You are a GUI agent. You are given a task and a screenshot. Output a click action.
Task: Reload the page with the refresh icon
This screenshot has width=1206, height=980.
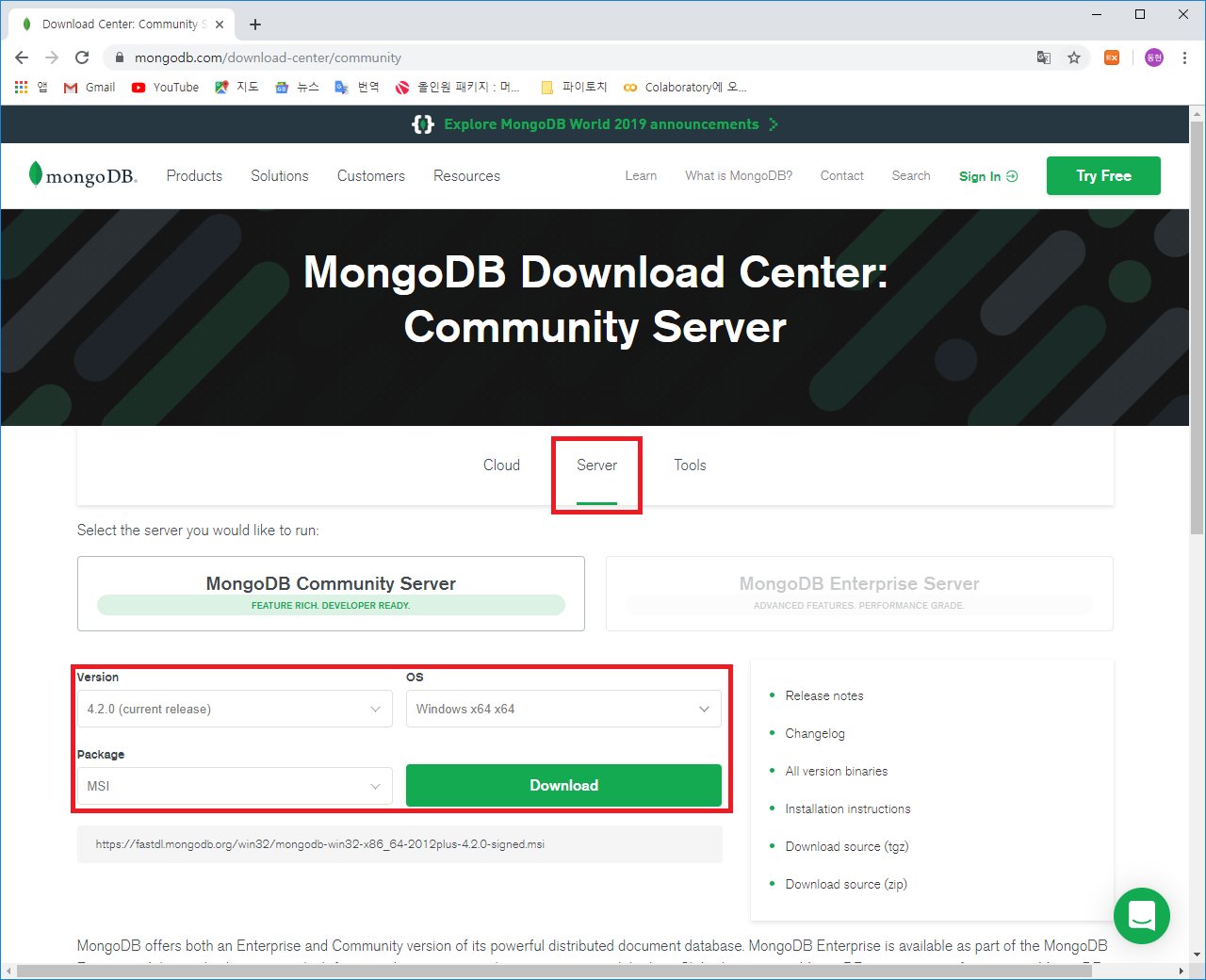[x=82, y=57]
